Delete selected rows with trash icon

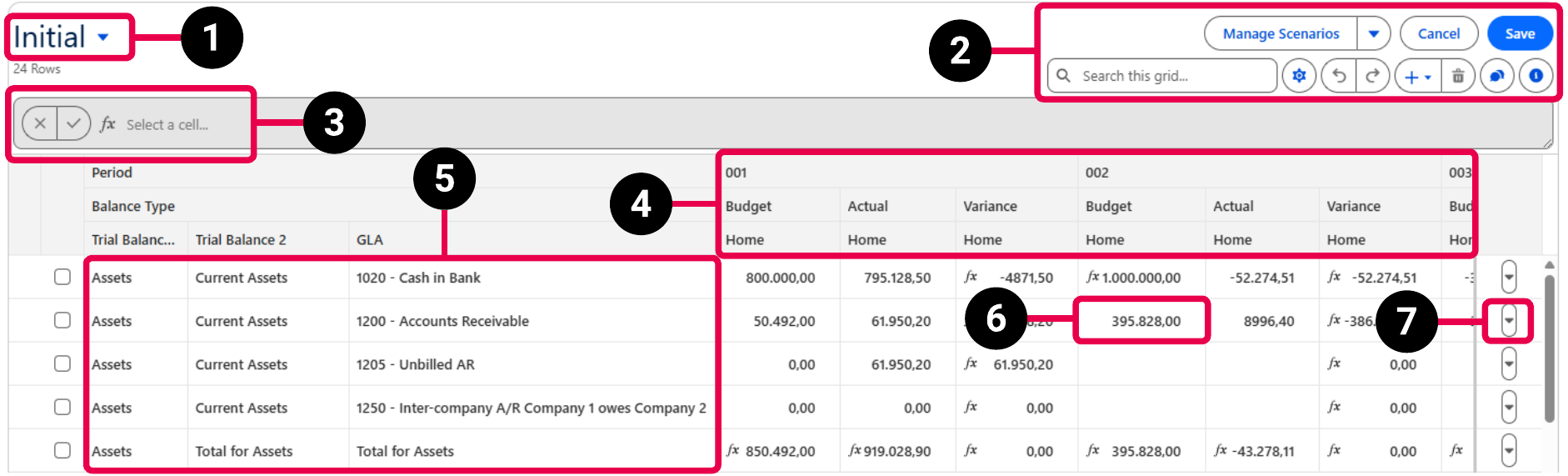coord(1458,76)
